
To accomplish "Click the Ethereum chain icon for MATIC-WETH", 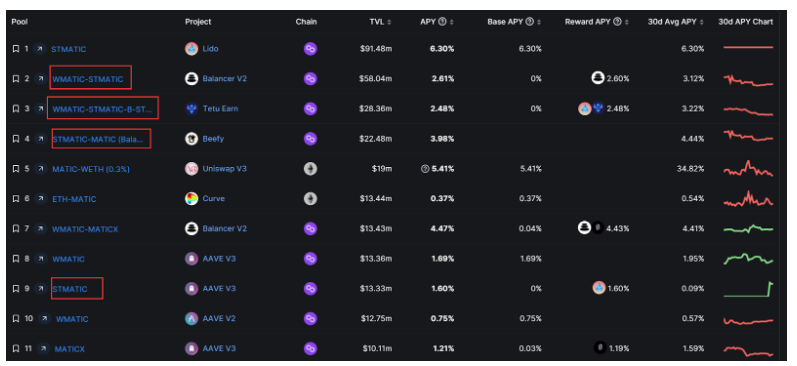I will [310, 169].
